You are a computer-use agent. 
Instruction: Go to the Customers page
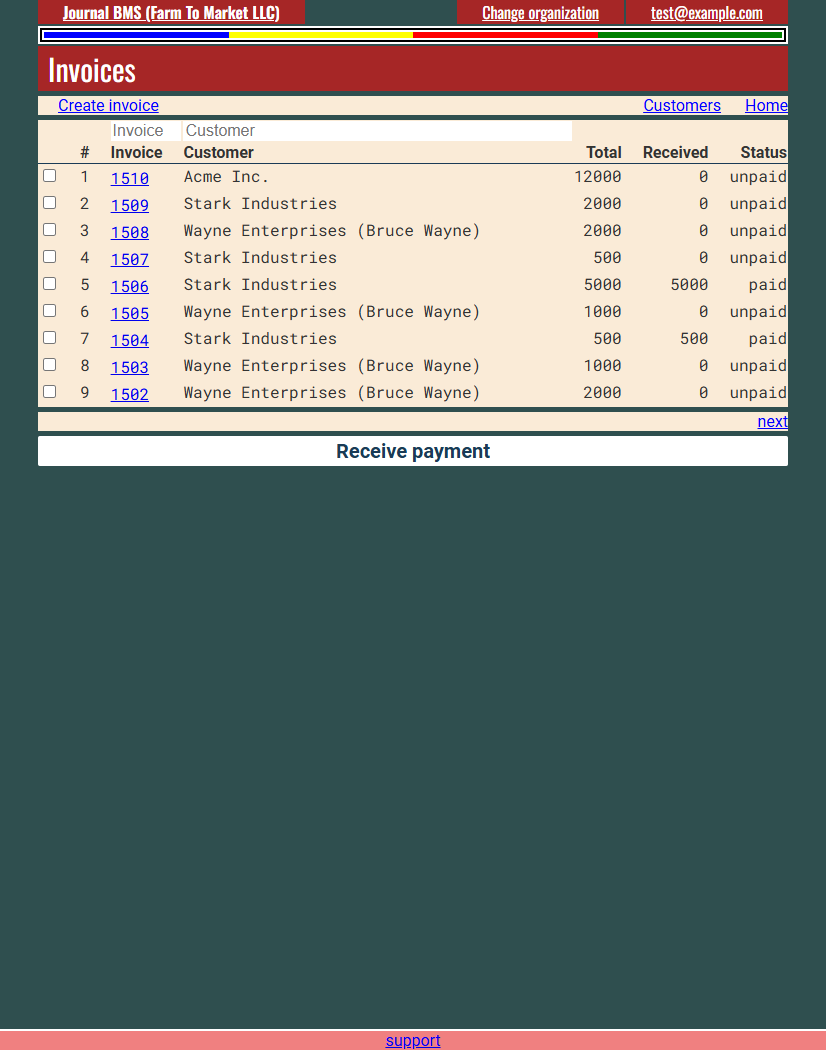tap(682, 106)
